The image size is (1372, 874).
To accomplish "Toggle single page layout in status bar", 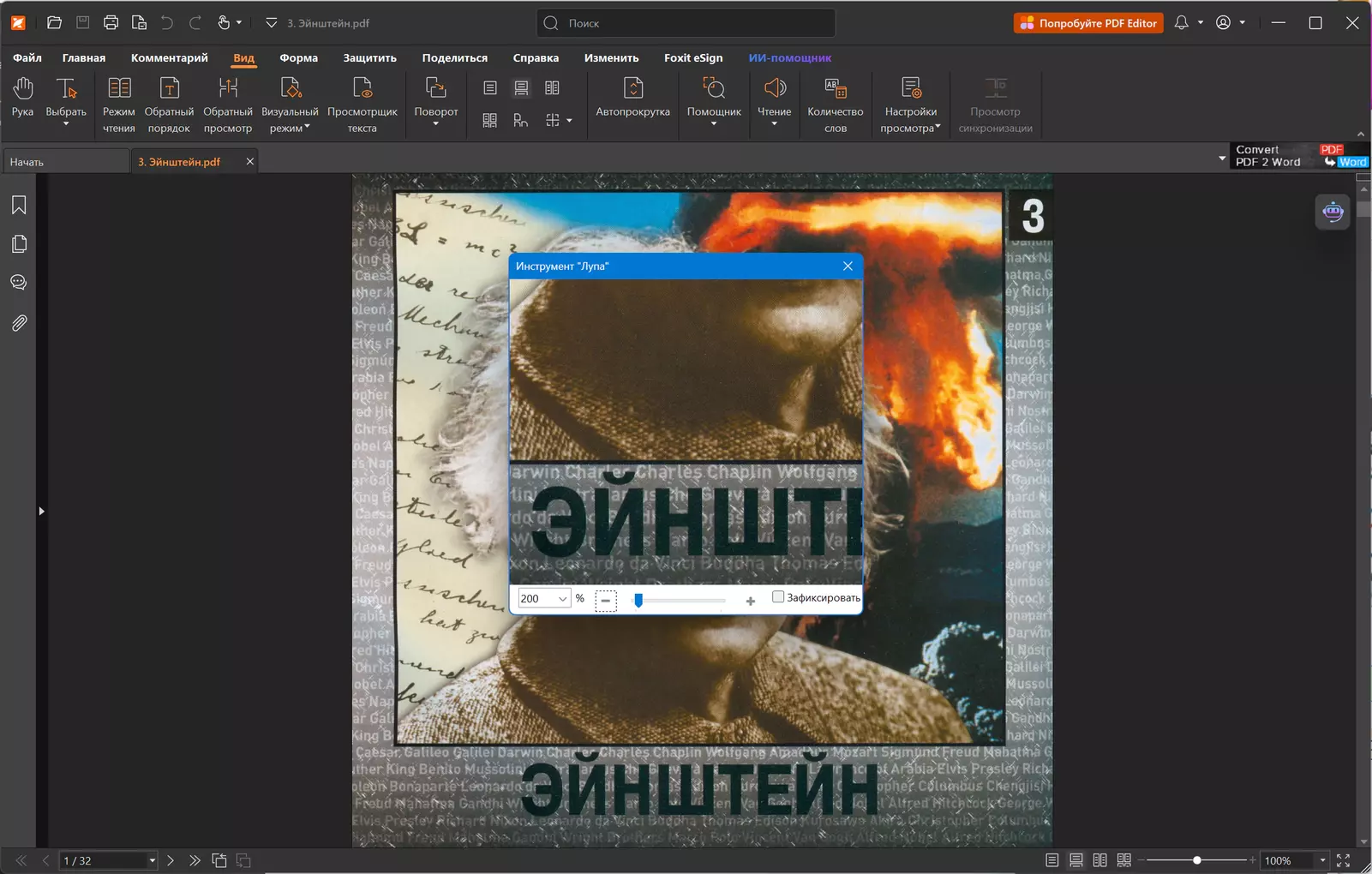I will 1051,860.
